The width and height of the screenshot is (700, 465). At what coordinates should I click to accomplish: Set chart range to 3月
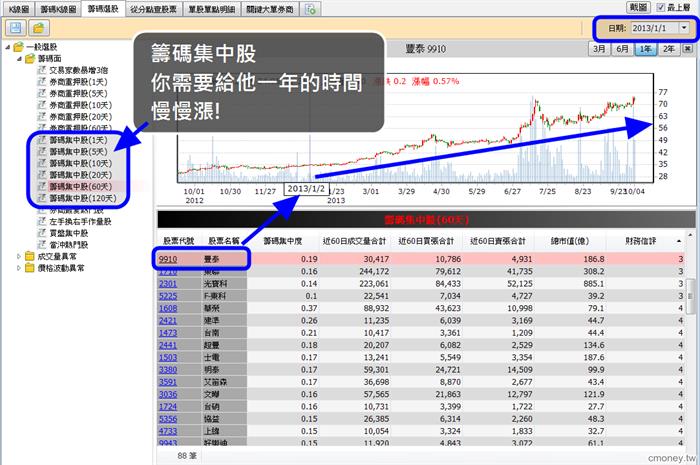pos(599,49)
